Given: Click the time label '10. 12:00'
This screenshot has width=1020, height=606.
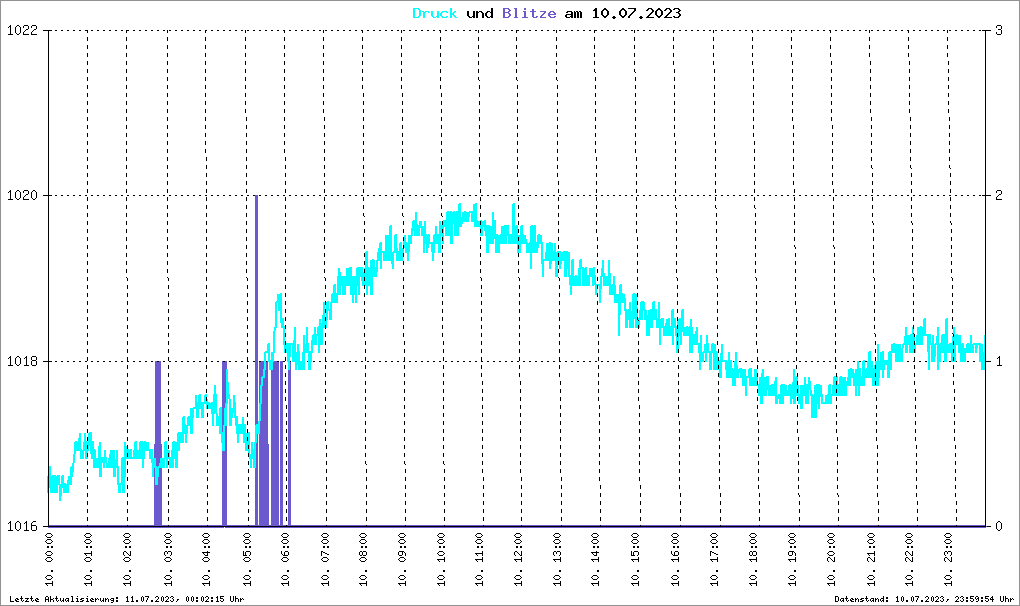Looking at the screenshot, I should tap(518, 559).
